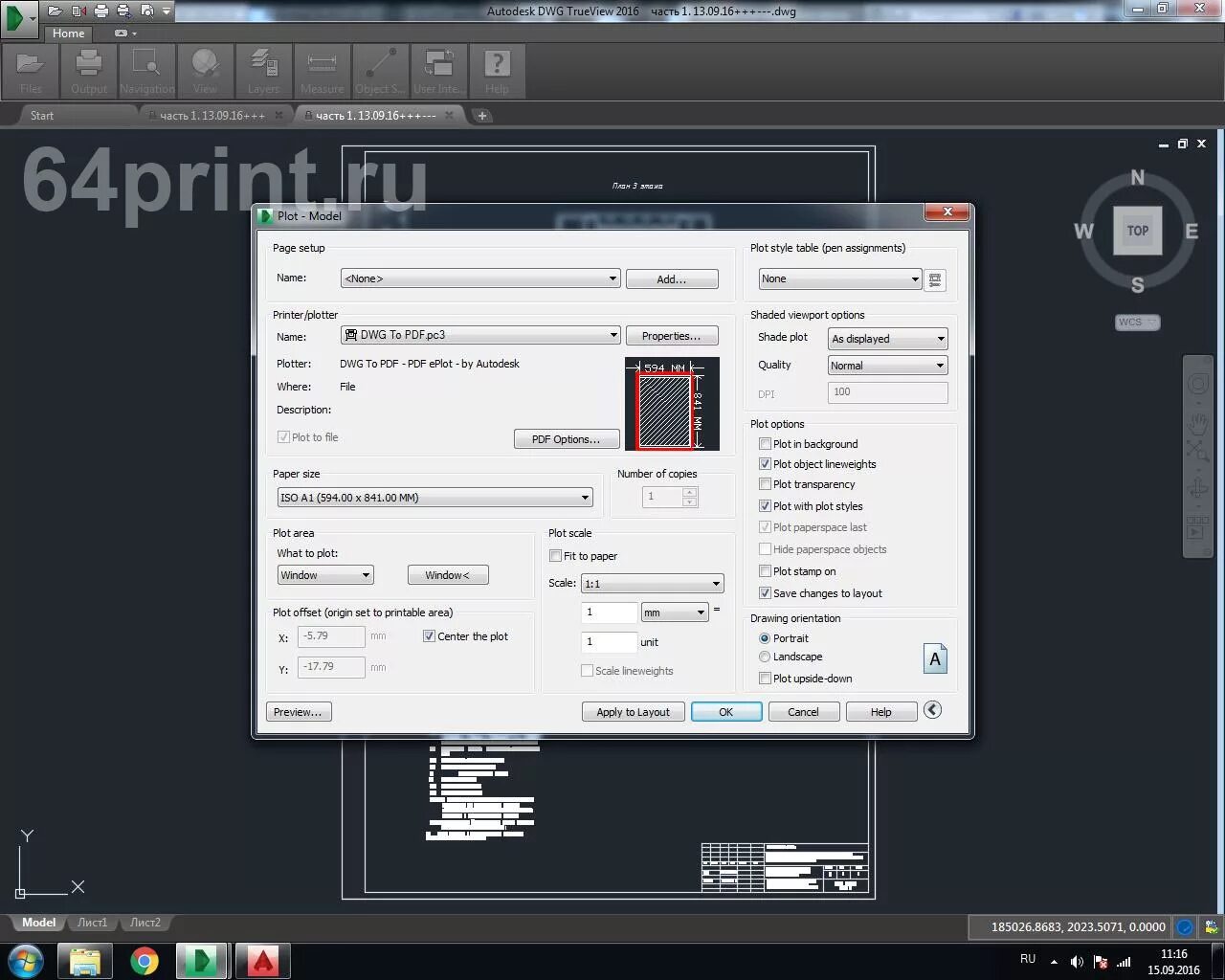Open the Quality Normal dropdown
The height and width of the screenshot is (980, 1225).
pyautogui.click(x=888, y=366)
